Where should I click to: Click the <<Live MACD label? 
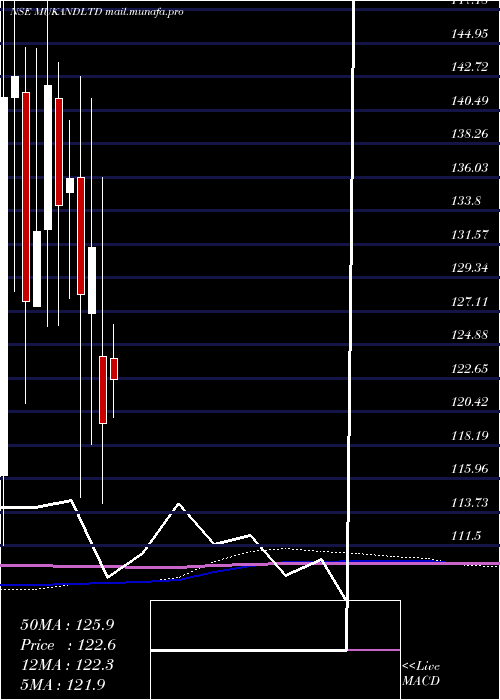coord(421,673)
